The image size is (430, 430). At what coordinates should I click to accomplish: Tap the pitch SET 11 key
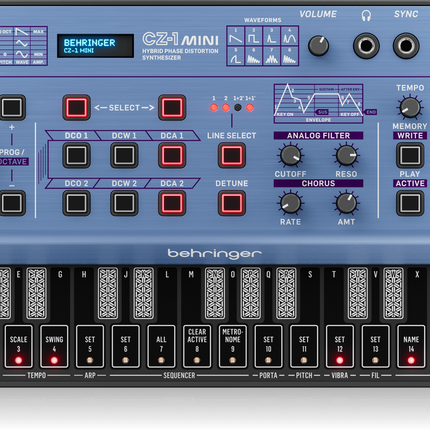point(304,347)
